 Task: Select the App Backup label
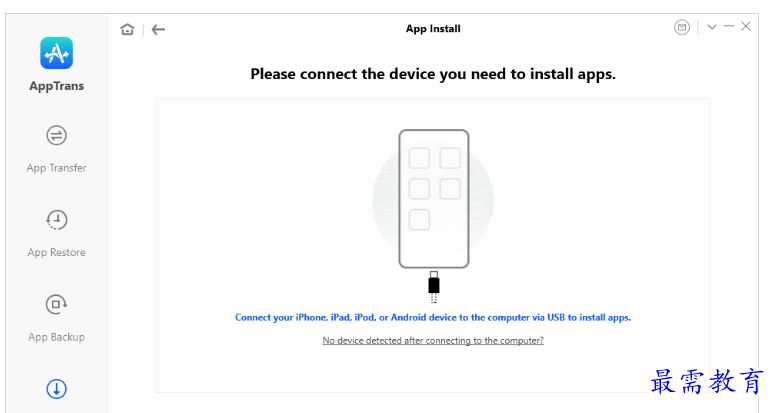(x=56, y=337)
